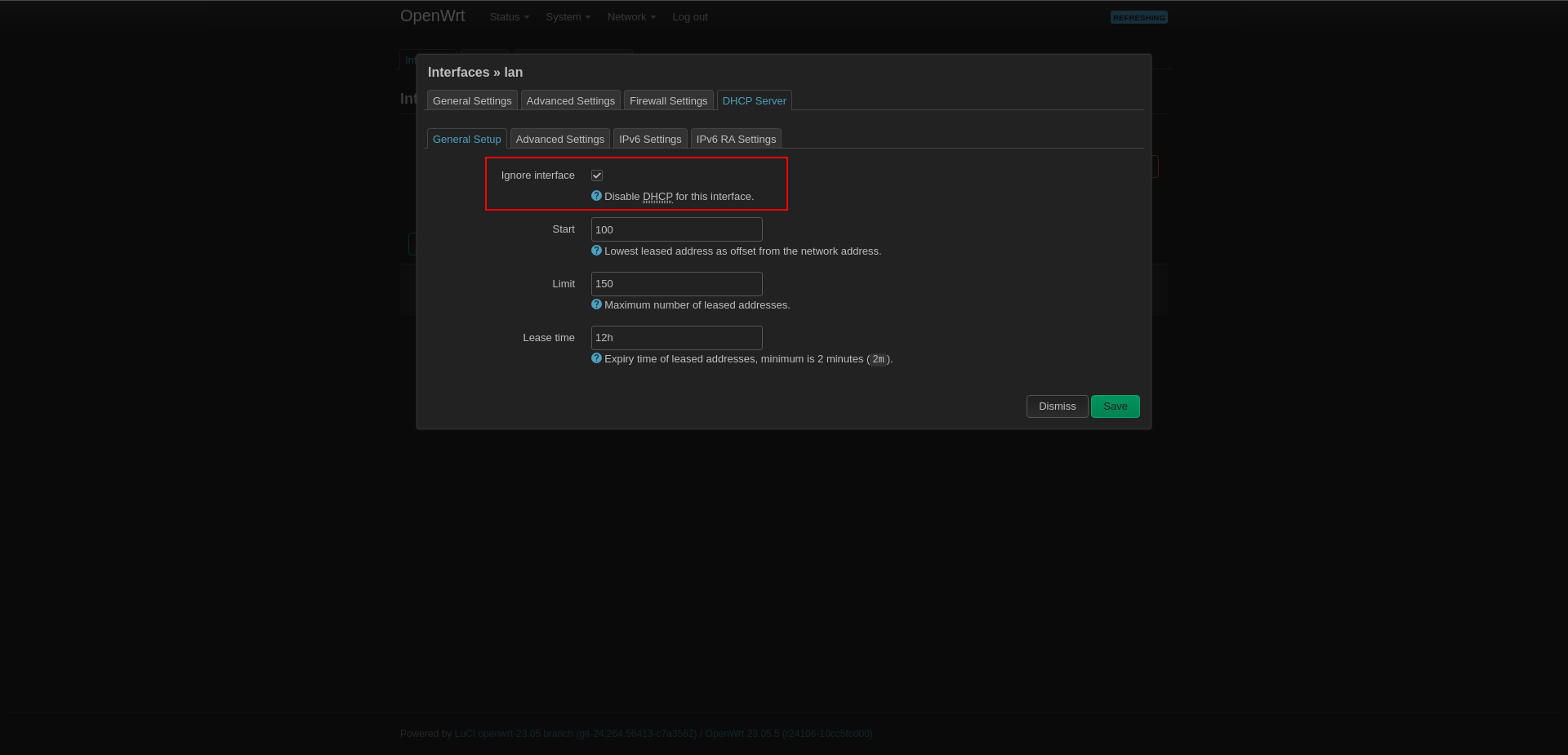Click the OpenWrt logo link
The height and width of the screenshot is (755, 1568).
tap(433, 16)
